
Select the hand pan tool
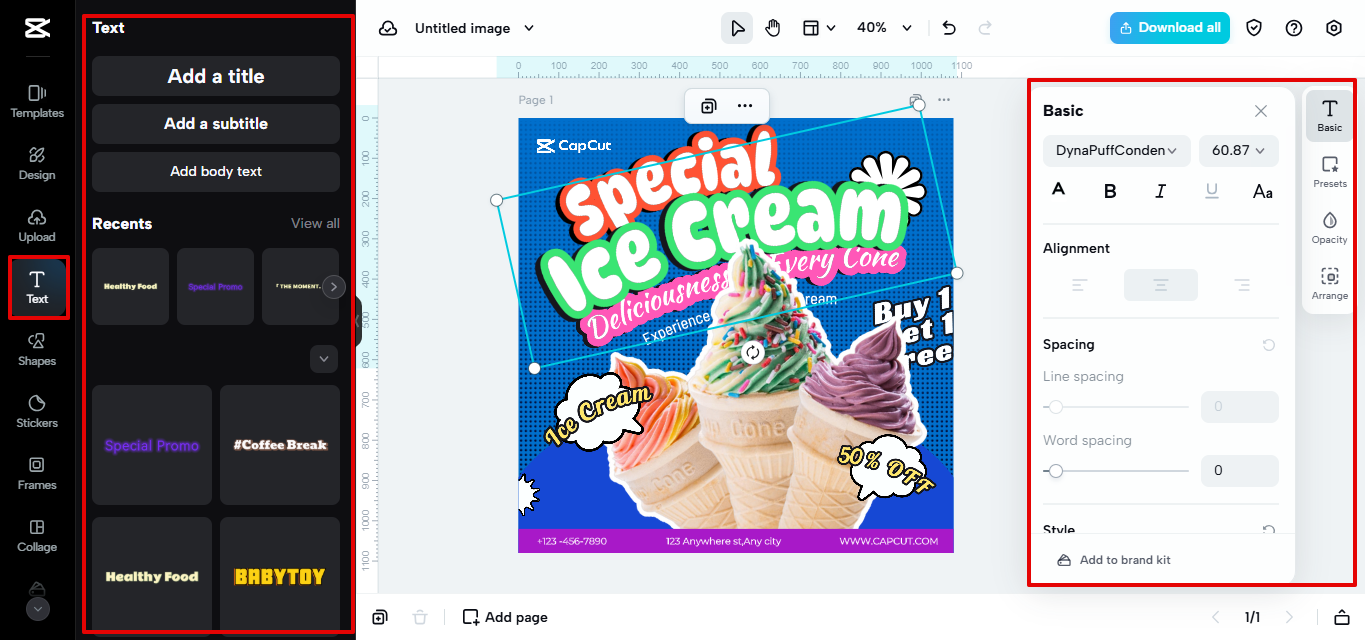tap(773, 28)
